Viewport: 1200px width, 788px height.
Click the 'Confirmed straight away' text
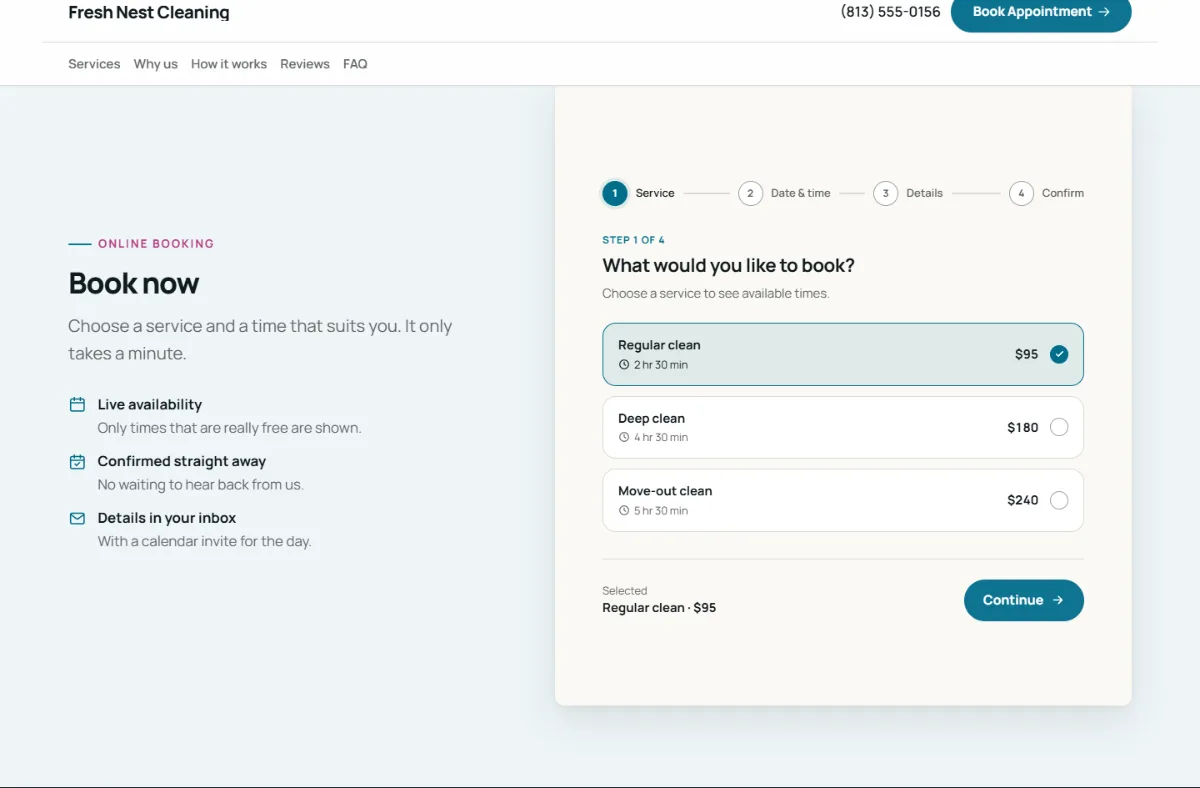pos(182,462)
